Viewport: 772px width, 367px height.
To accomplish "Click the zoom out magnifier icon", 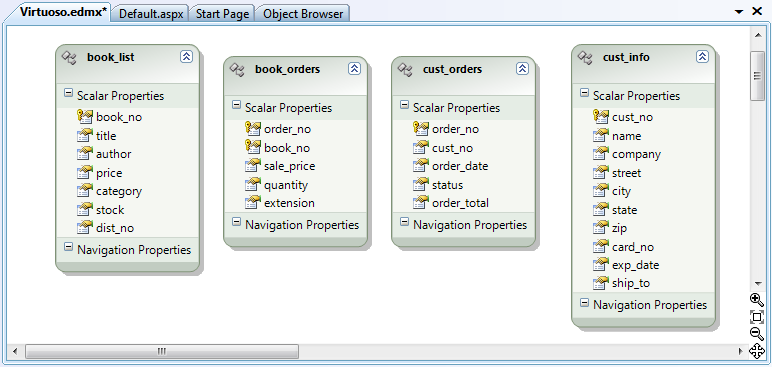I will [x=757, y=334].
